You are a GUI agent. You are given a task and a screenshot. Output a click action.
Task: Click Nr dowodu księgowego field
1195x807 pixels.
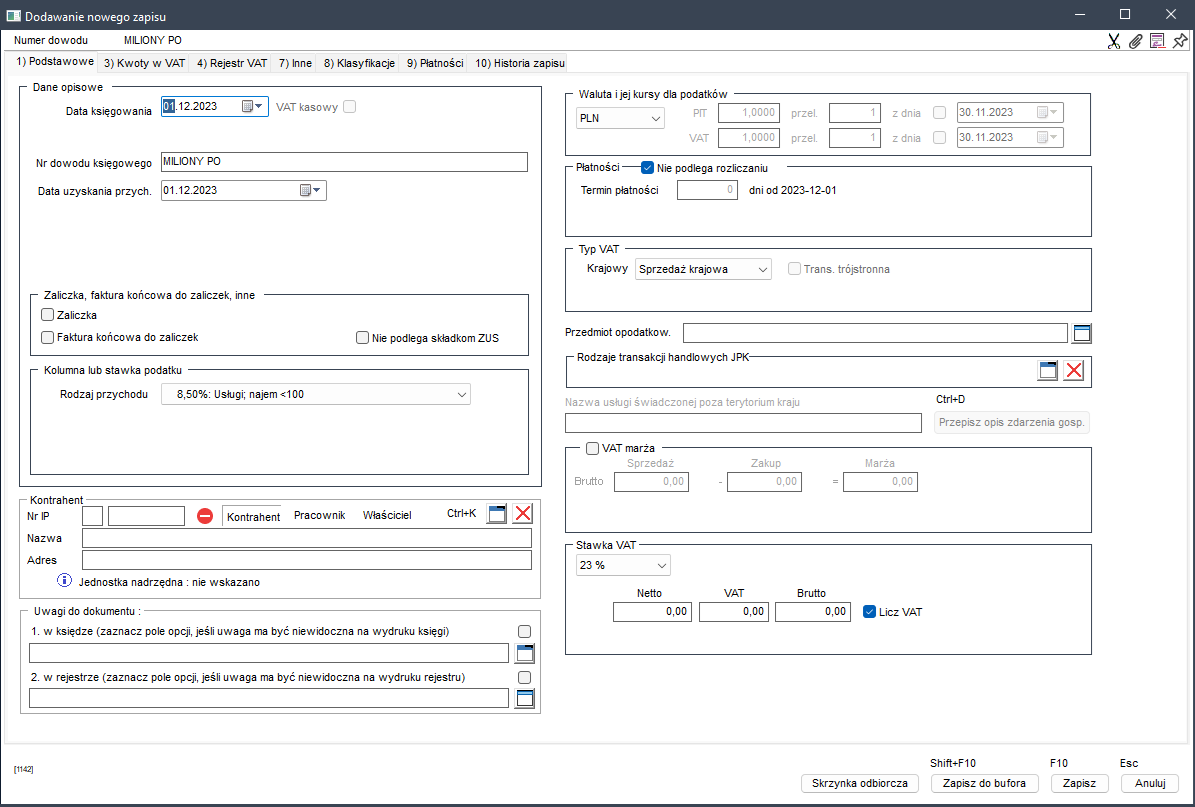[344, 162]
